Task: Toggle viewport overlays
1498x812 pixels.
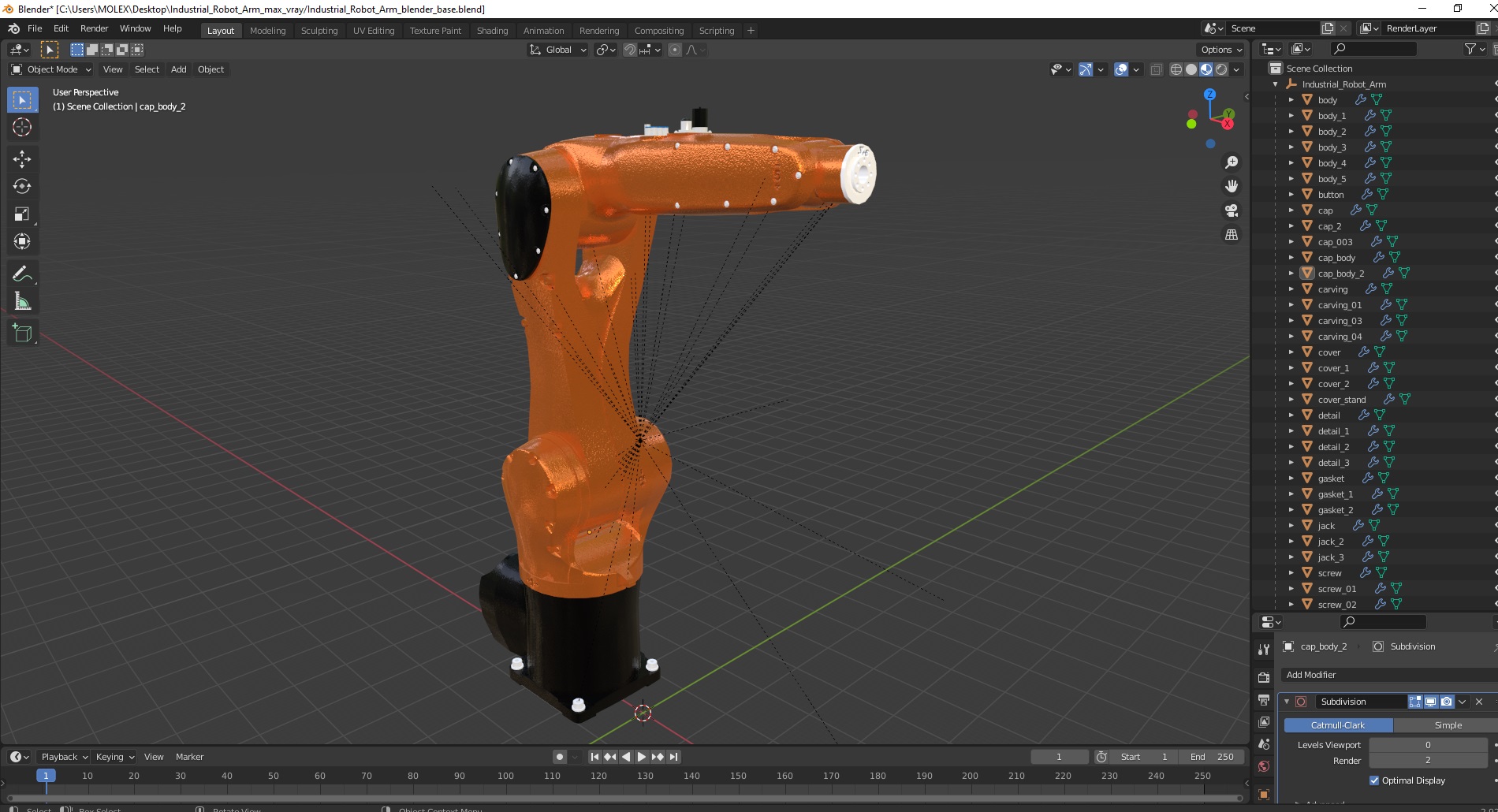Action: pyautogui.click(x=1121, y=69)
